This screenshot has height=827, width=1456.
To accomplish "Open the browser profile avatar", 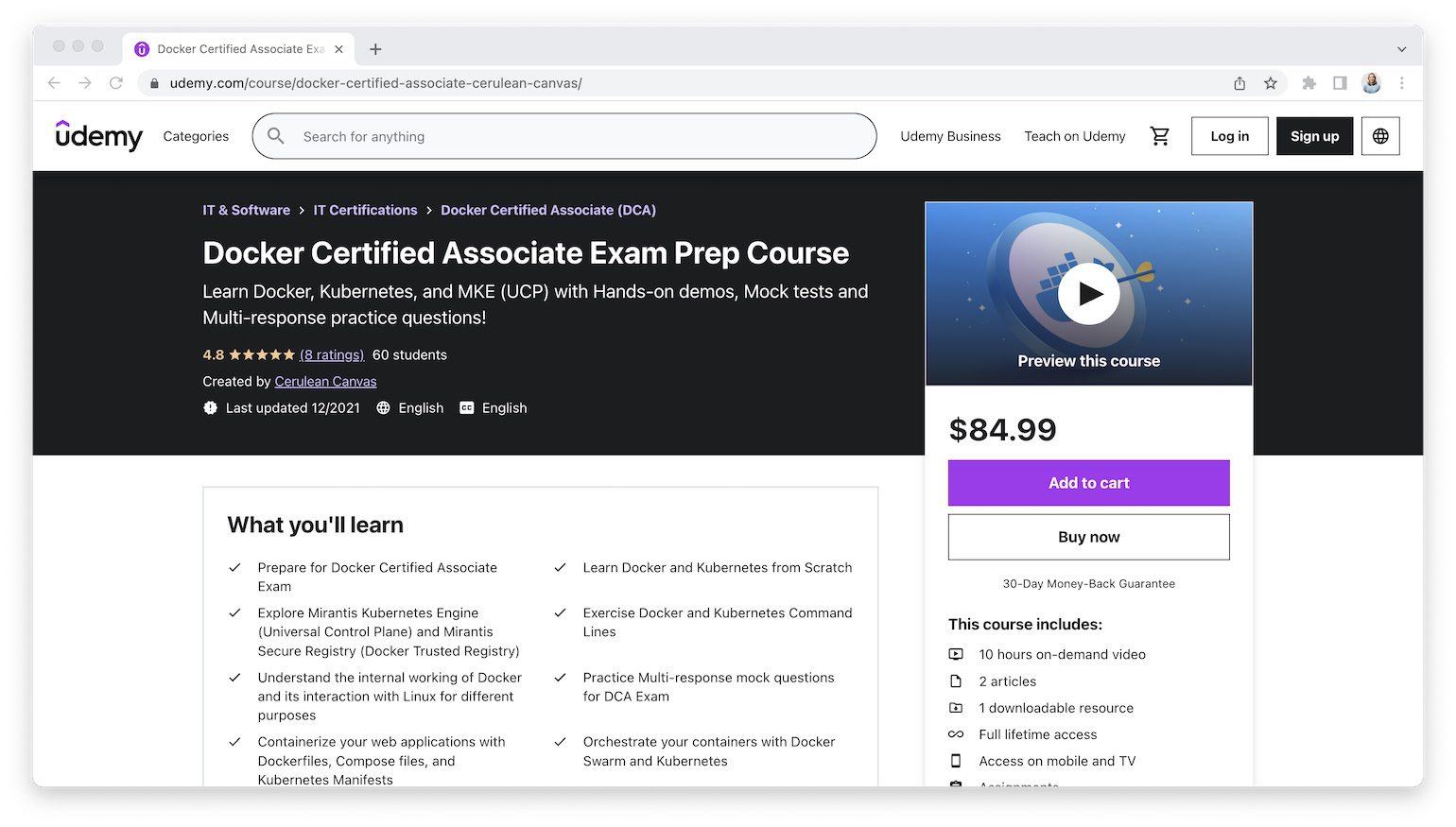I will 1371,83.
